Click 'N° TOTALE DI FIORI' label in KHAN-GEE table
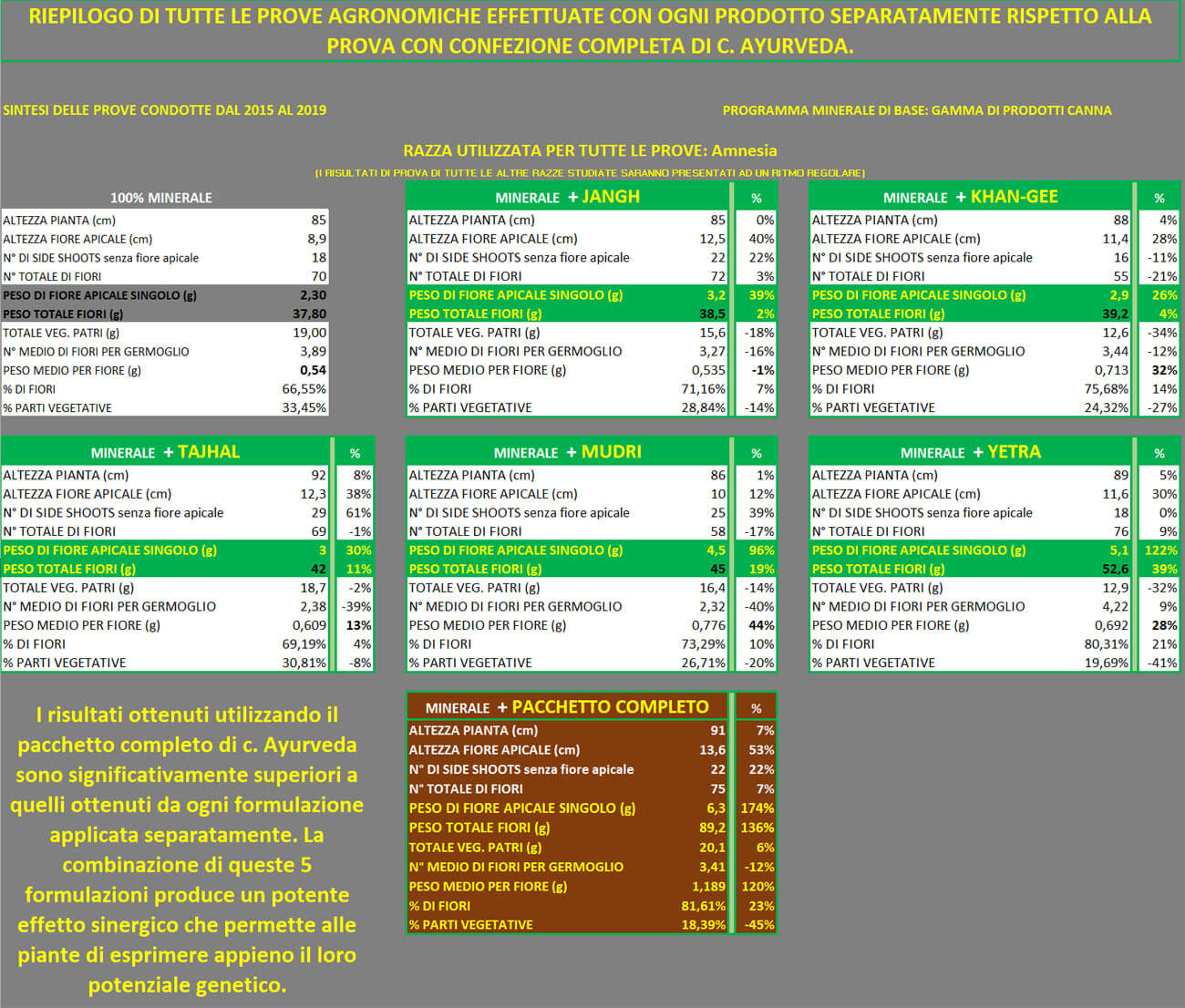Screen dimensions: 1185x1008 [x=869, y=276]
